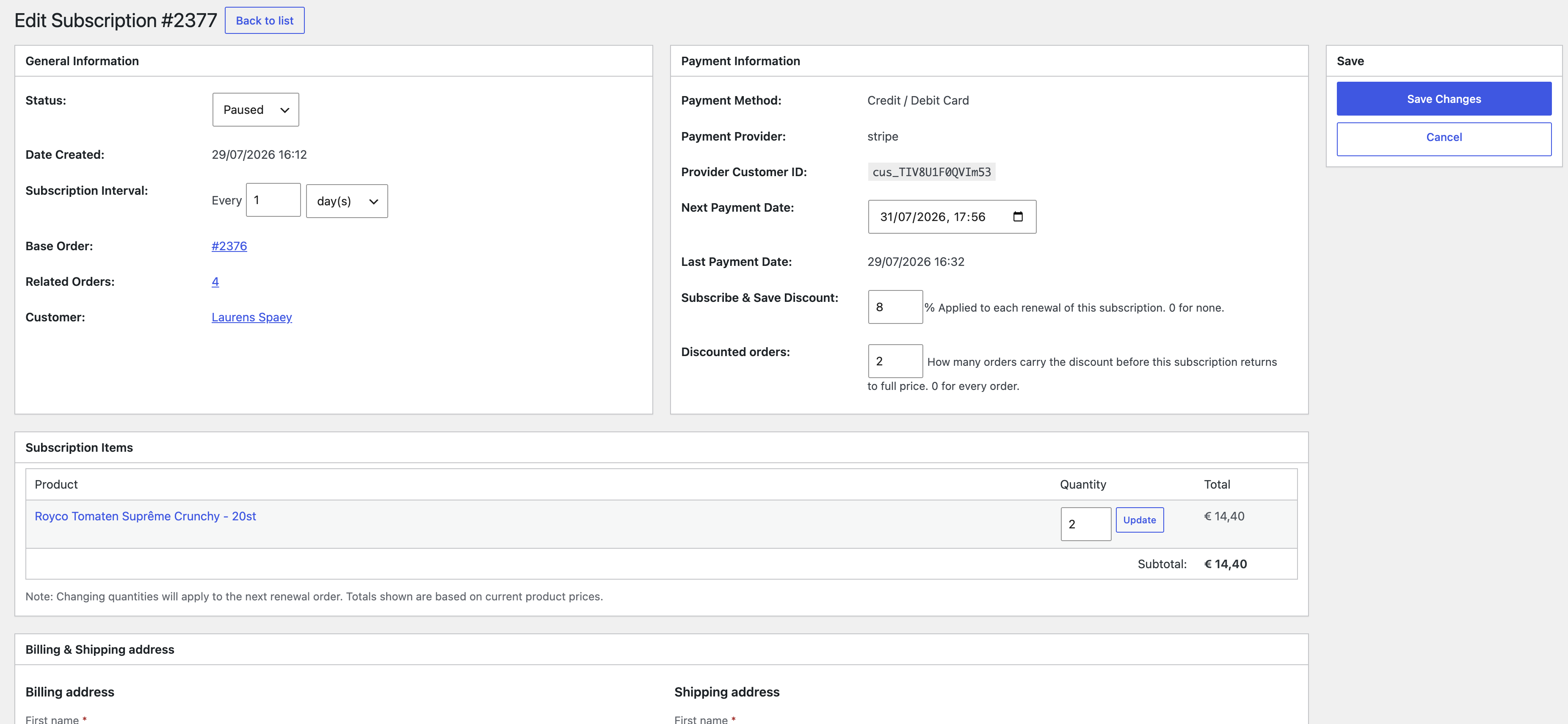Focus the Subscribe & Save Discount field
Screen dimensions: 1568x724
(x=895, y=307)
